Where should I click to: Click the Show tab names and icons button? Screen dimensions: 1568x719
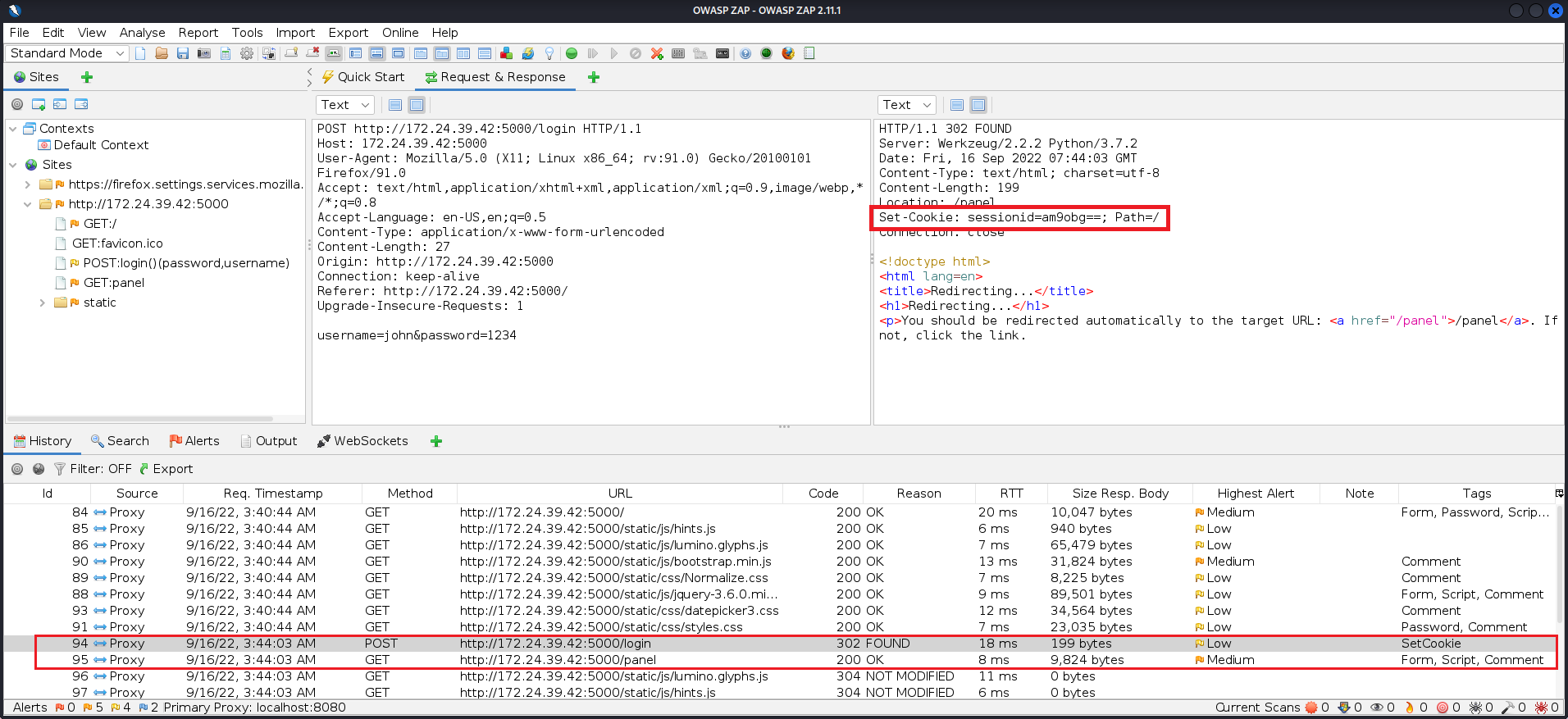pyautogui.click(x=334, y=53)
